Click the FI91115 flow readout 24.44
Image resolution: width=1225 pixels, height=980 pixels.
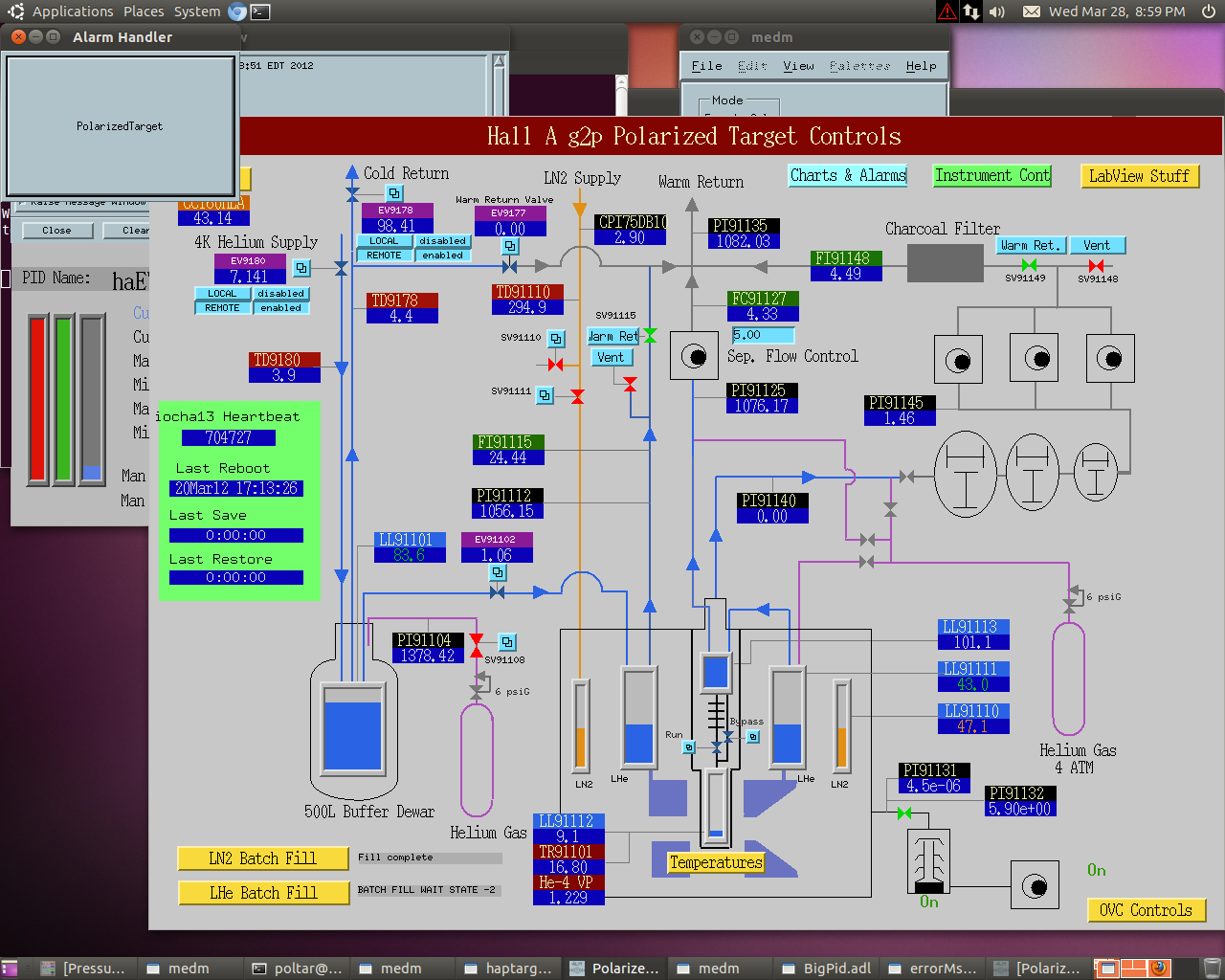pyautogui.click(x=508, y=457)
